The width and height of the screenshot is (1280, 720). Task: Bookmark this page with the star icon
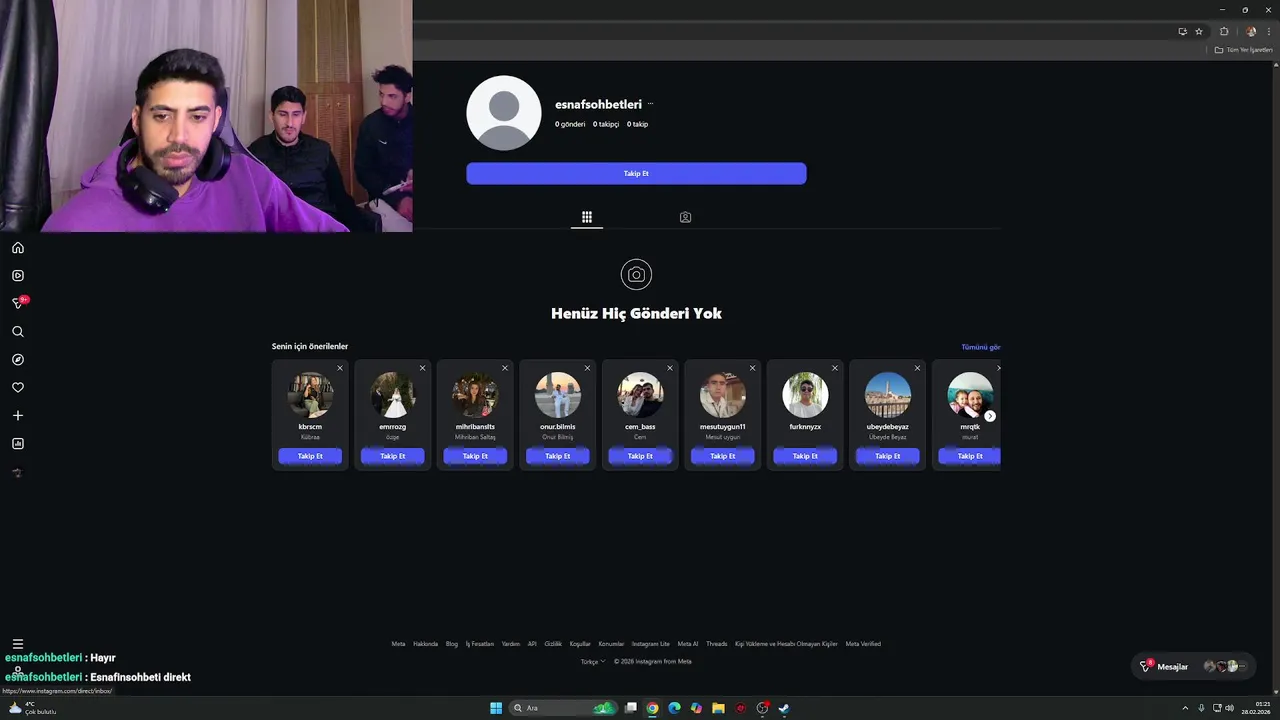click(1199, 31)
